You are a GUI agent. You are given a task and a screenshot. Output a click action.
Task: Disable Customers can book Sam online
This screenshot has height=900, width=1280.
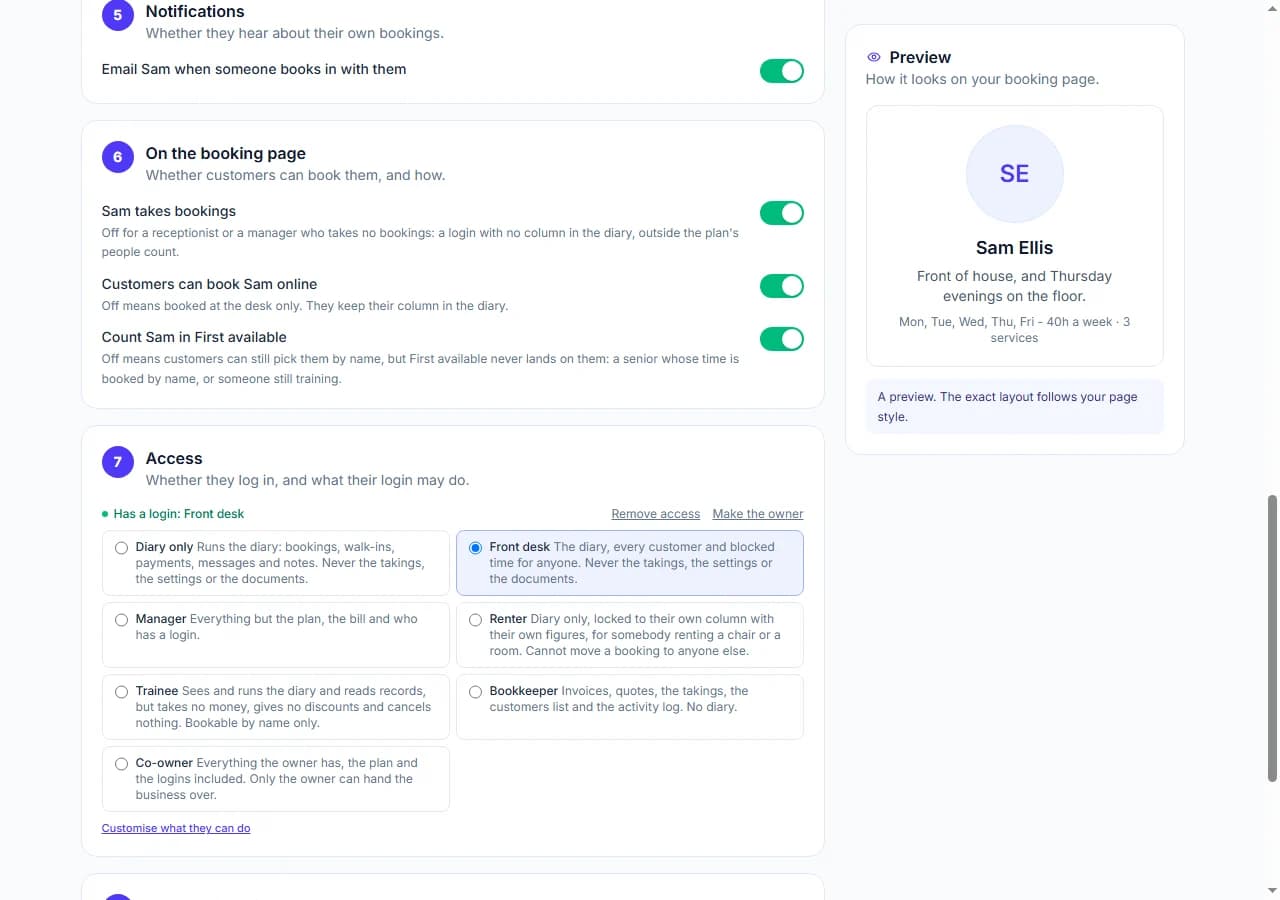click(x=782, y=286)
